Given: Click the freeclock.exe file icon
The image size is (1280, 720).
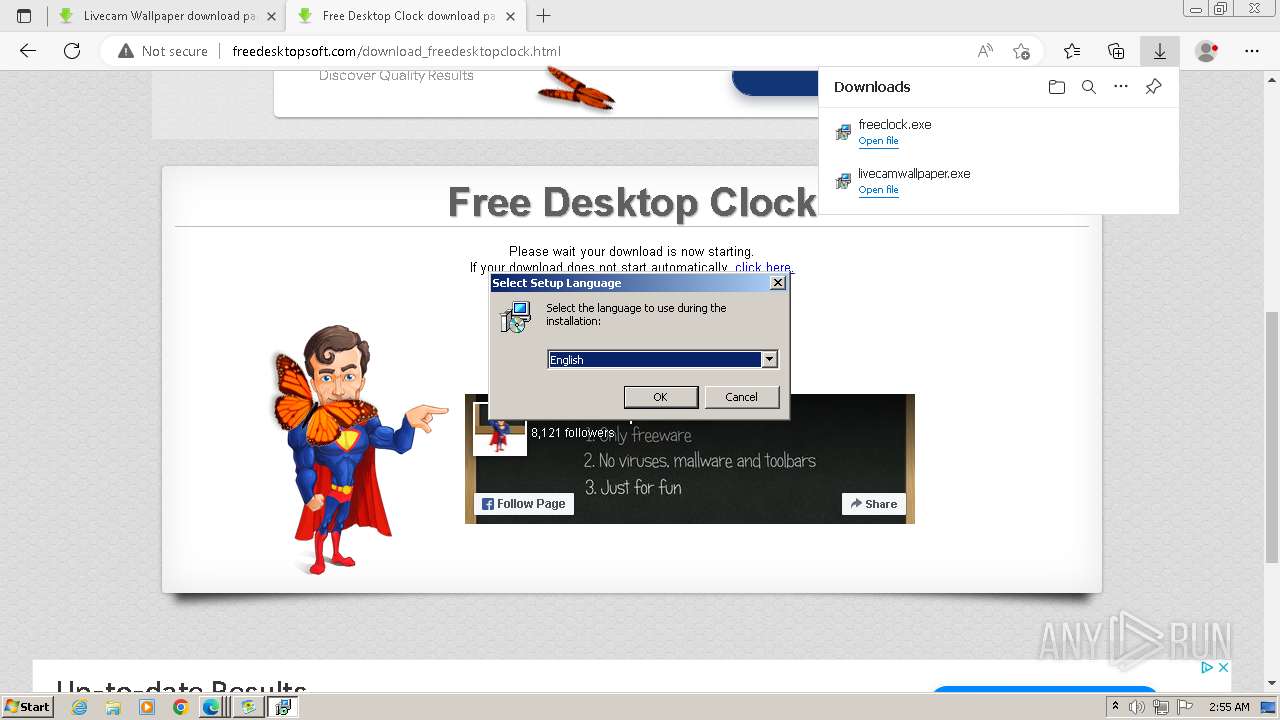Looking at the screenshot, I should click(843, 132).
